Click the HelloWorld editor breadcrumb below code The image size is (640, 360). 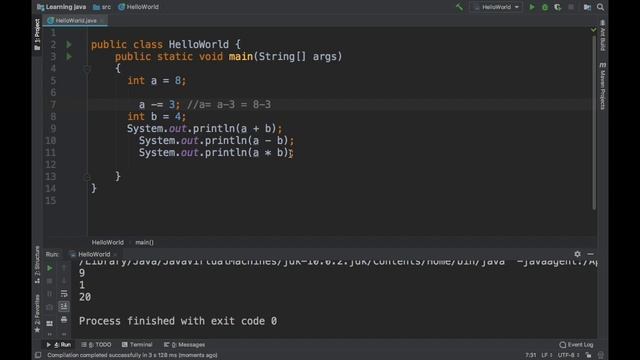tap(107, 242)
